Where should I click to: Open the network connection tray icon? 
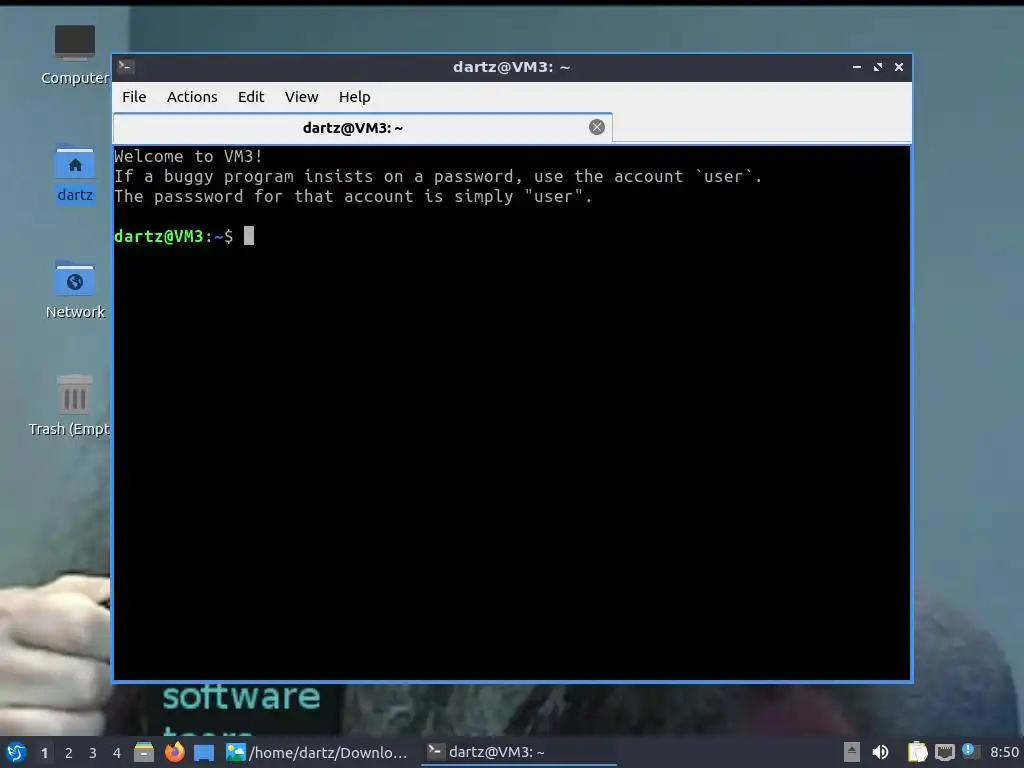pos(944,752)
